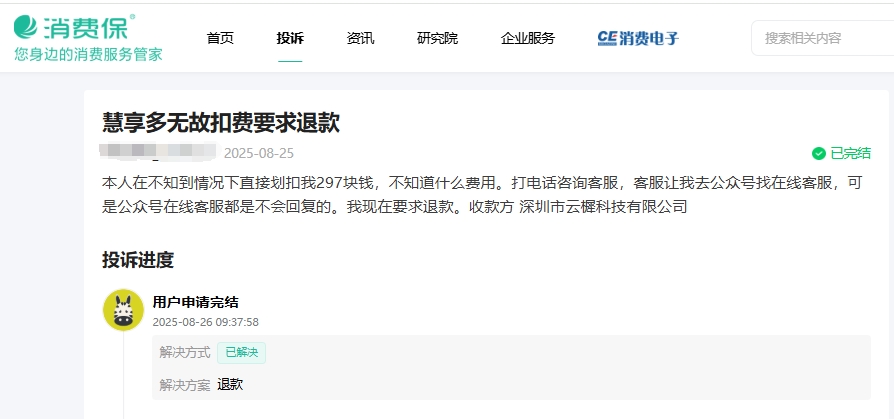Focus the 搜索相关内容 search box
This screenshot has width=894, height=419.
pyautogui.click(x=822, y=38)
